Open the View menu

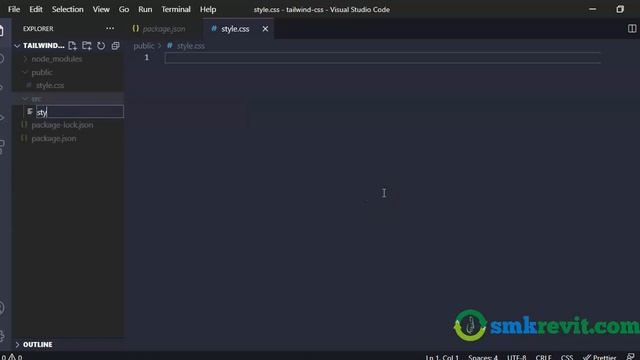pyautogui.click(x=101, y=9)
